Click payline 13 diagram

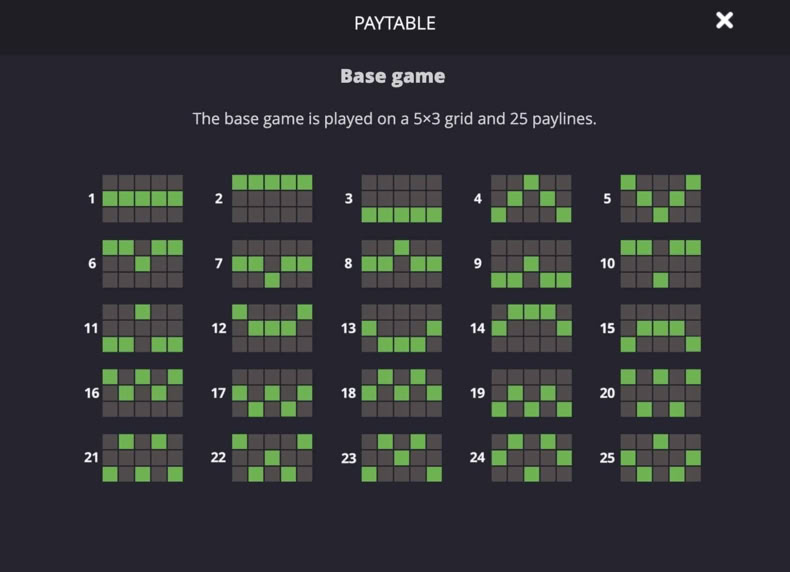coord(402,328)
